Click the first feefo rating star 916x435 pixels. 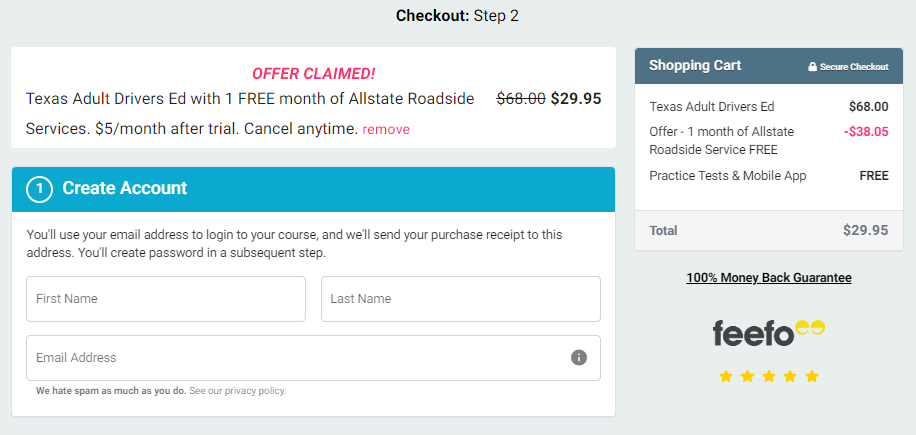pos(726,377)
